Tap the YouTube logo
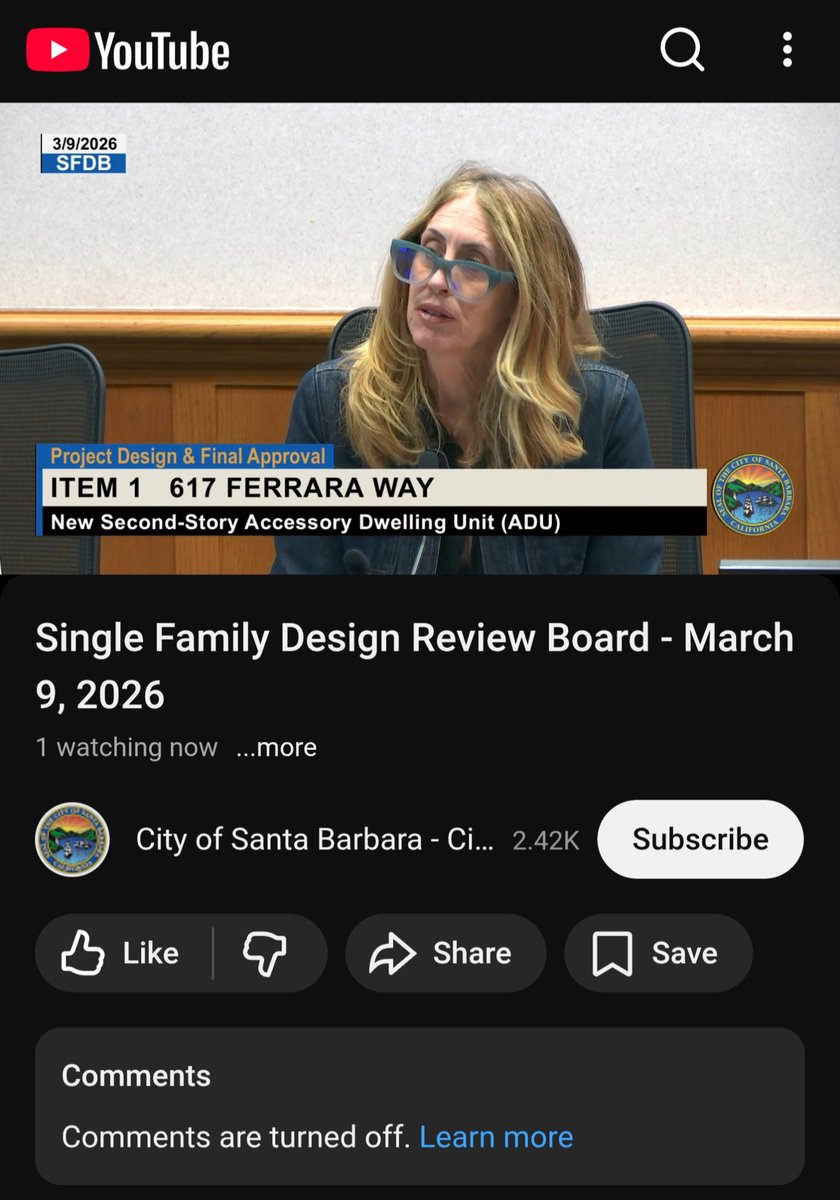Screen dimensions: 840x1200 tap(128, 50)
